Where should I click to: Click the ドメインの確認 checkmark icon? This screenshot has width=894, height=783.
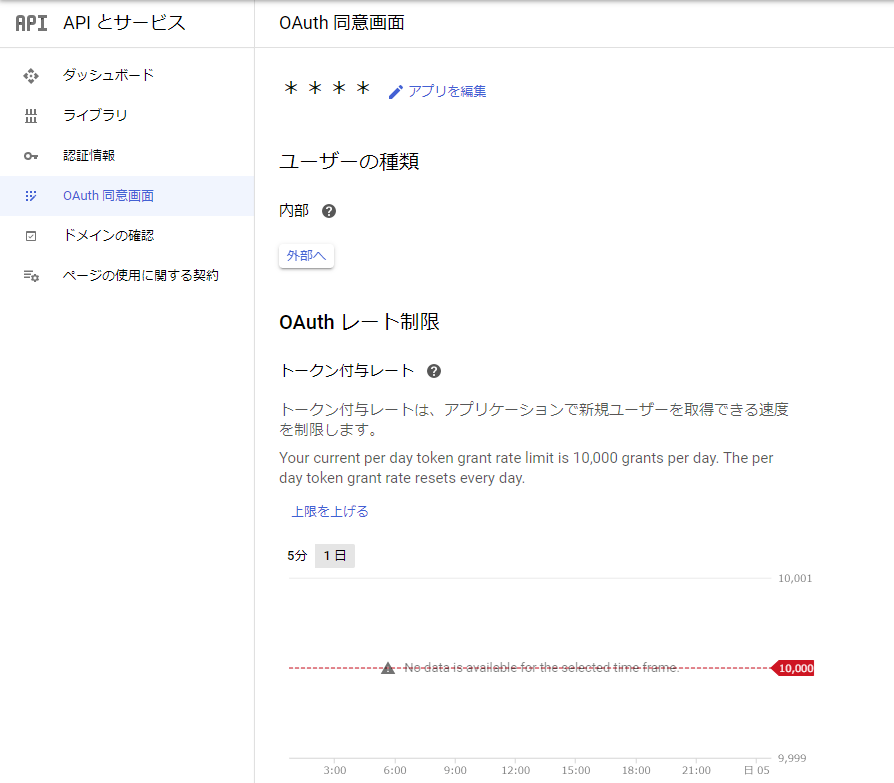click(30, 235)
